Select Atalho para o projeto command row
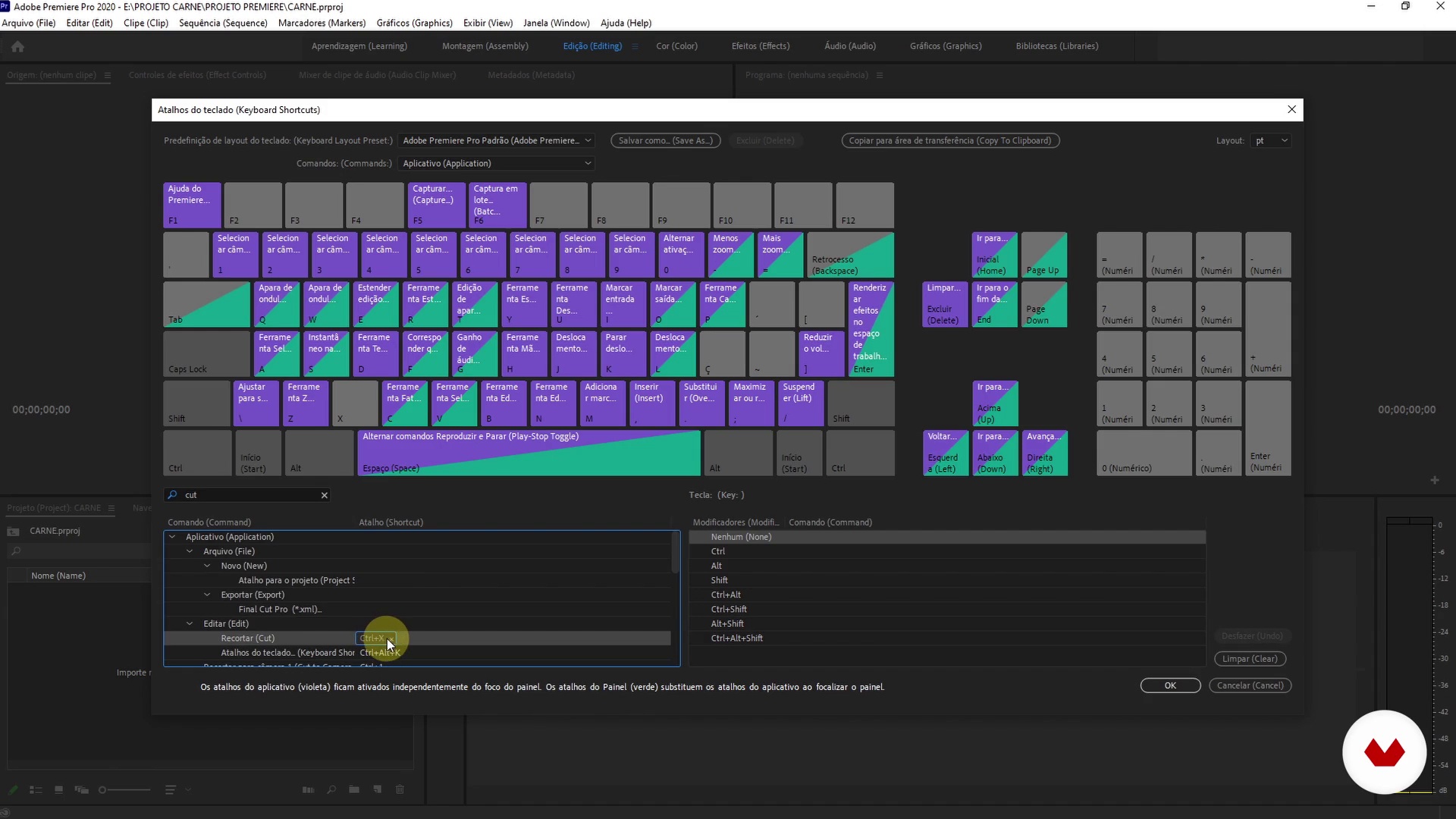This screenshot has width=1456, height=819. coord(417,580)
